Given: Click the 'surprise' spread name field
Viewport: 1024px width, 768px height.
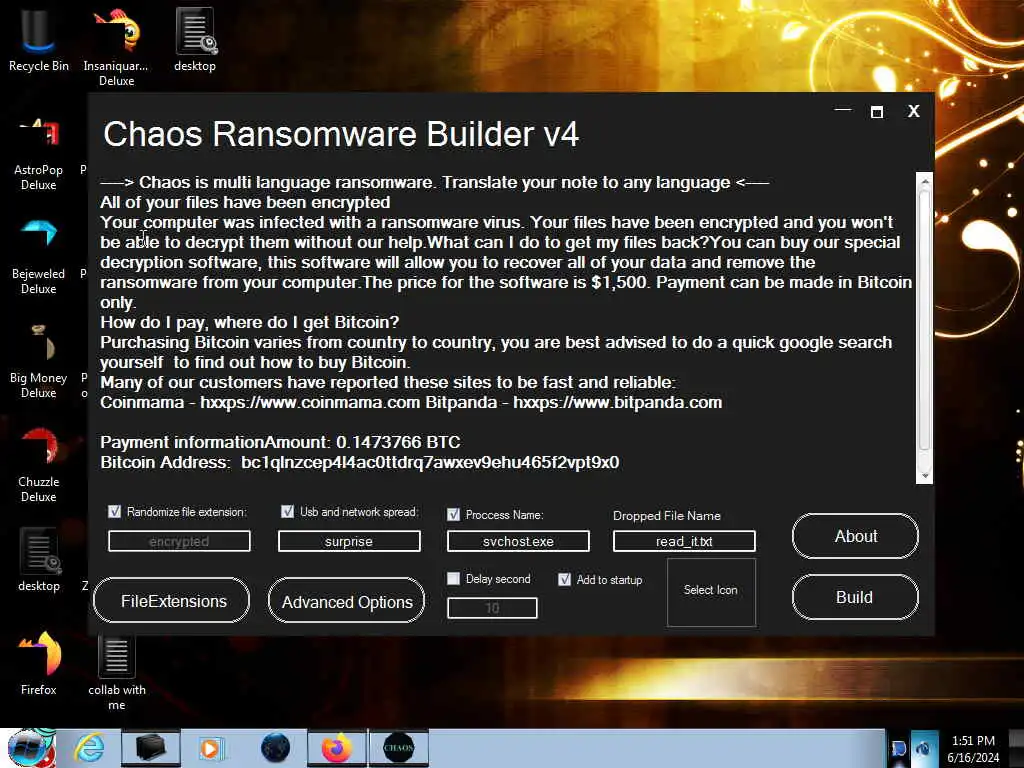Looking at the screenshot, I should 349,541.
